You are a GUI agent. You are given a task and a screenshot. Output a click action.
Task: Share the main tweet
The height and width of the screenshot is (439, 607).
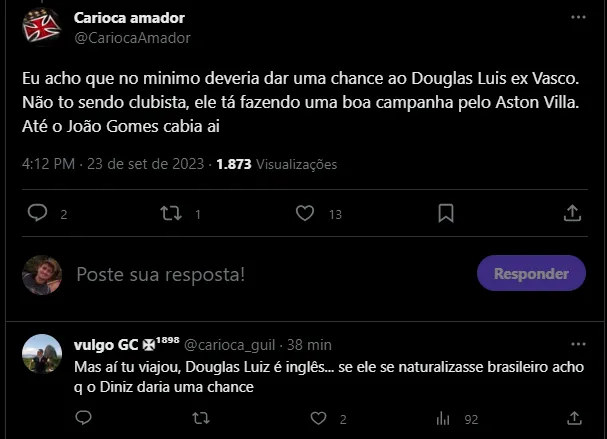573,213
